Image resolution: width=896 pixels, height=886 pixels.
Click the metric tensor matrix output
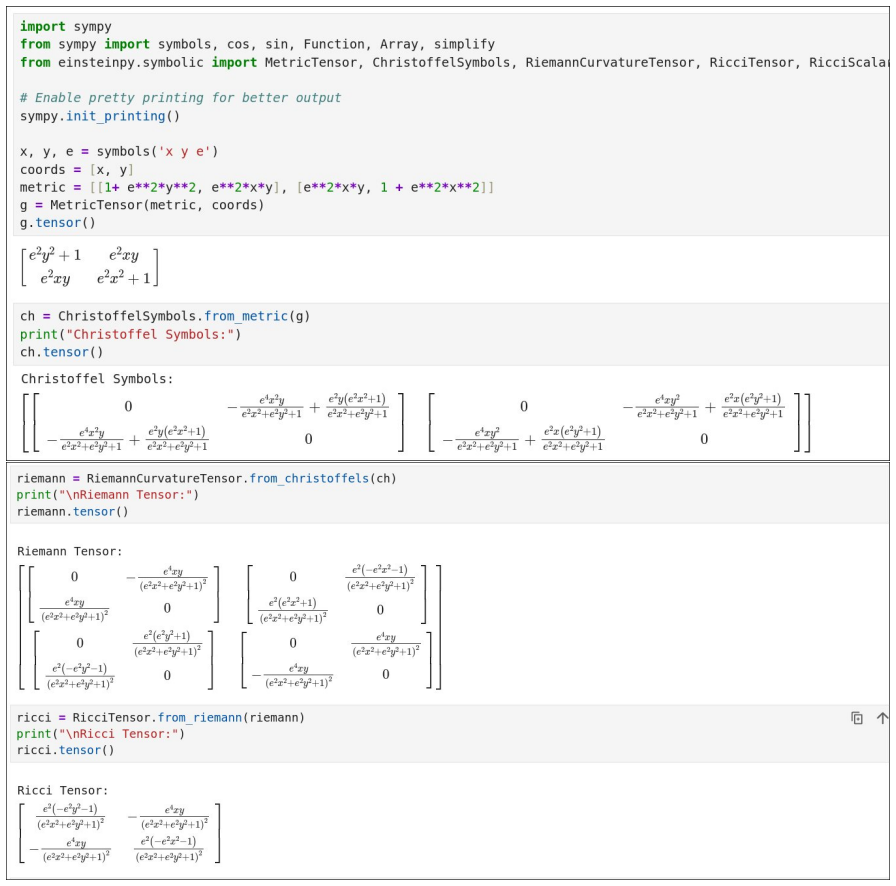coord(90,267)
